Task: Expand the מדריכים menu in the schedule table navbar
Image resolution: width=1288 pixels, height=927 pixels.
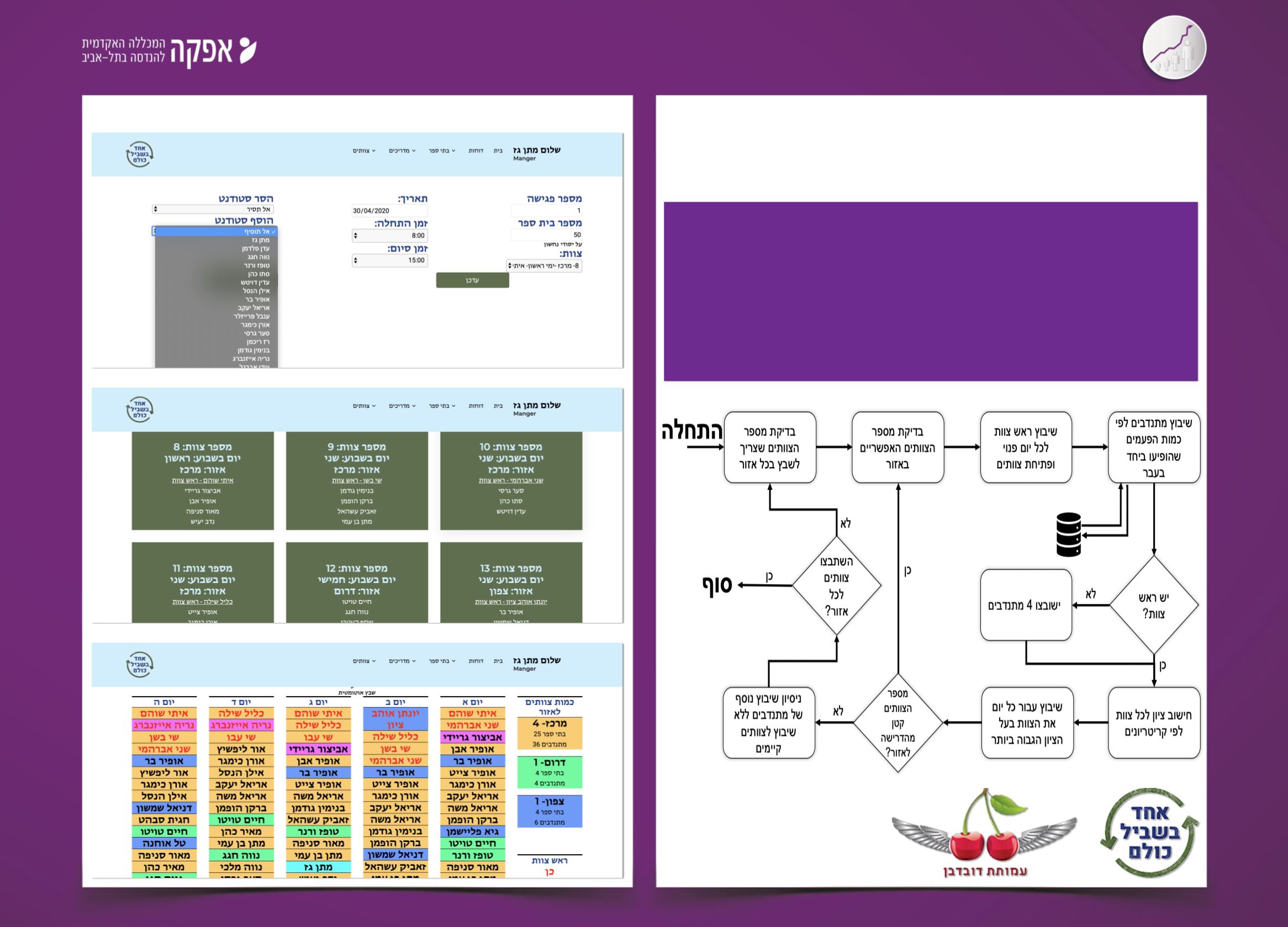Action: 402,661
